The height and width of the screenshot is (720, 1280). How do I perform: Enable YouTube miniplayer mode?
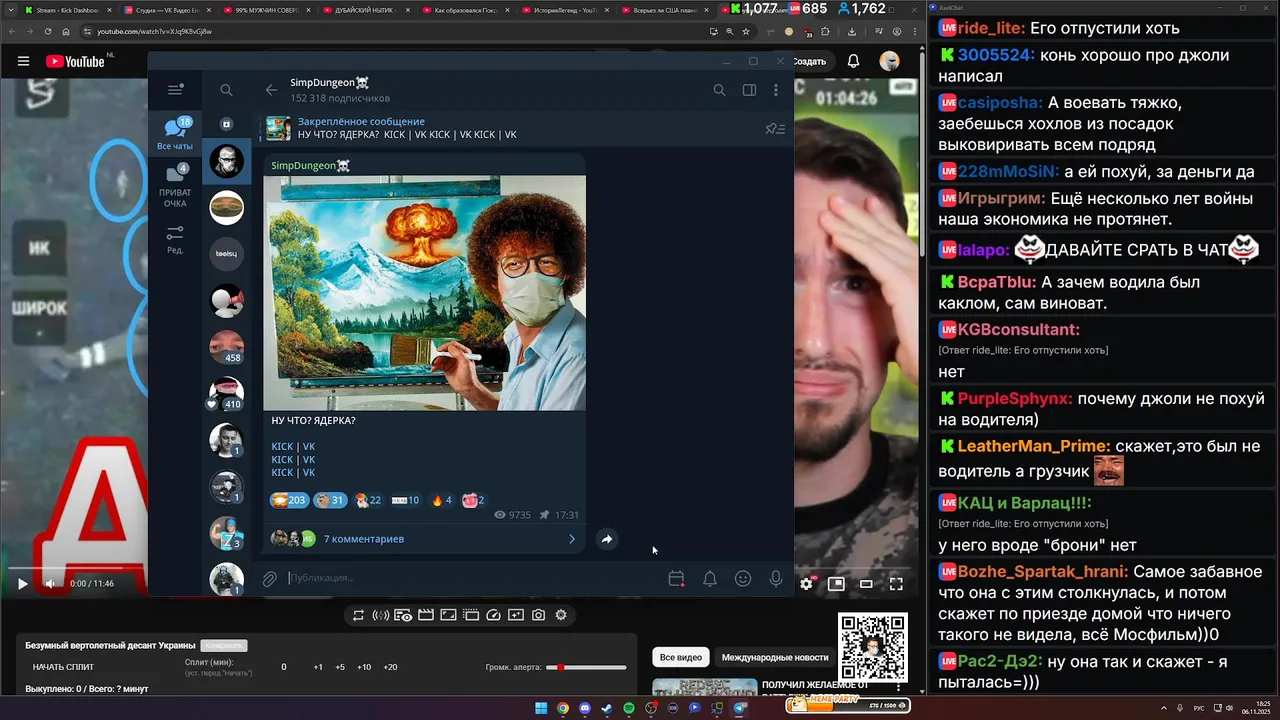(836, 584)
